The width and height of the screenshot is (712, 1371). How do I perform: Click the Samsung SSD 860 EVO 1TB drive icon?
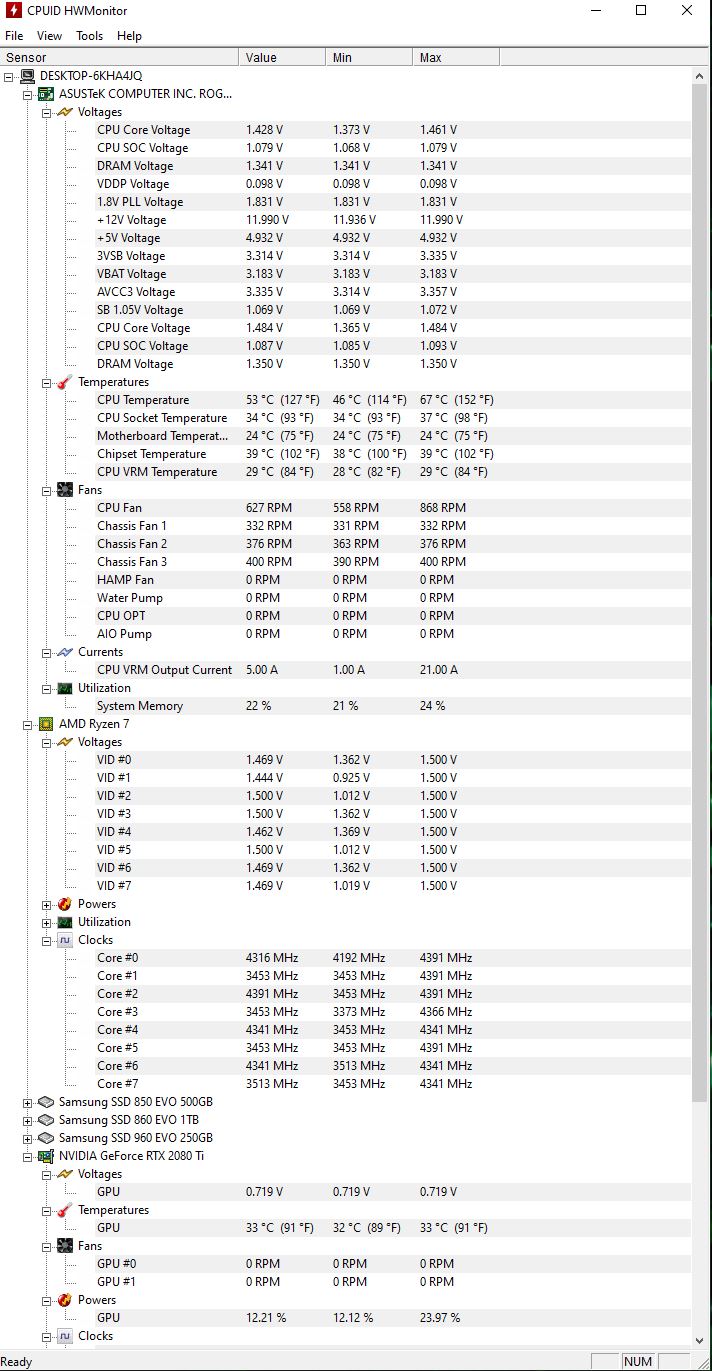click(x=46, y=1120)
